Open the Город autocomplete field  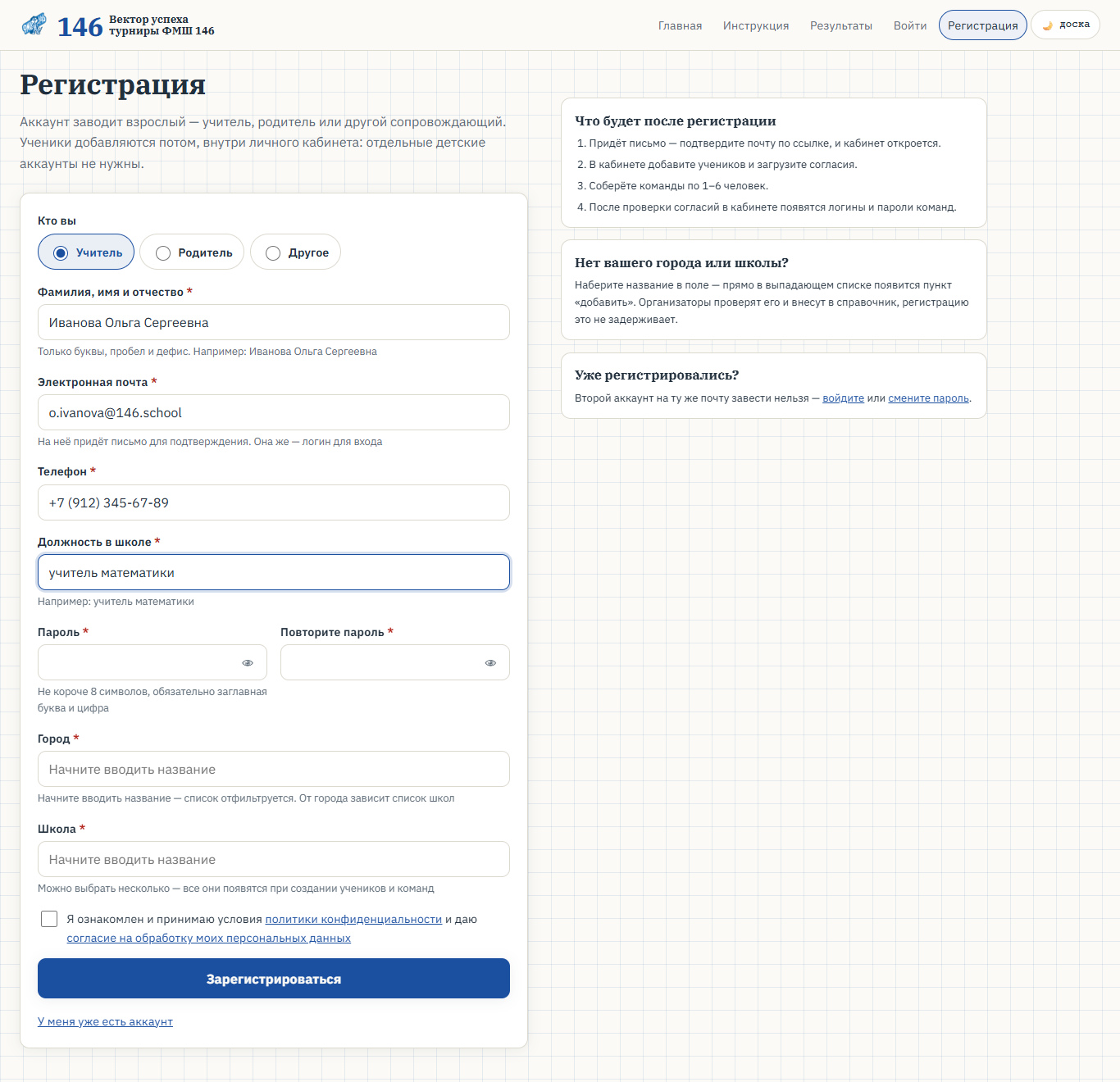click(x=274, y=769)
